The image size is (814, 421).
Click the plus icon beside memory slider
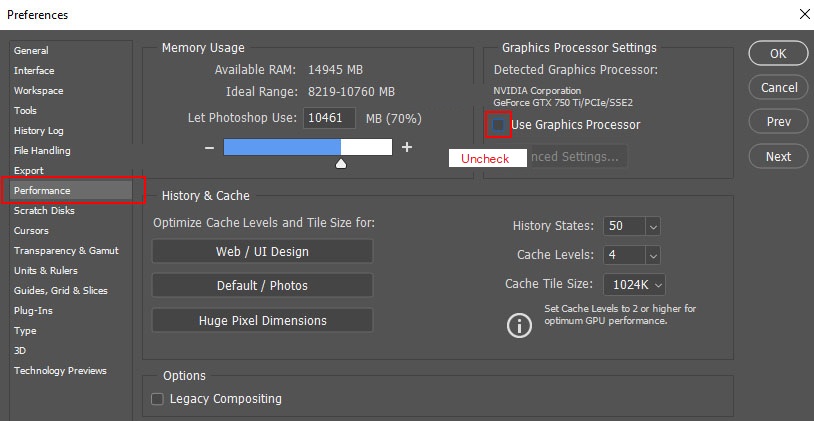pos(407,147)
